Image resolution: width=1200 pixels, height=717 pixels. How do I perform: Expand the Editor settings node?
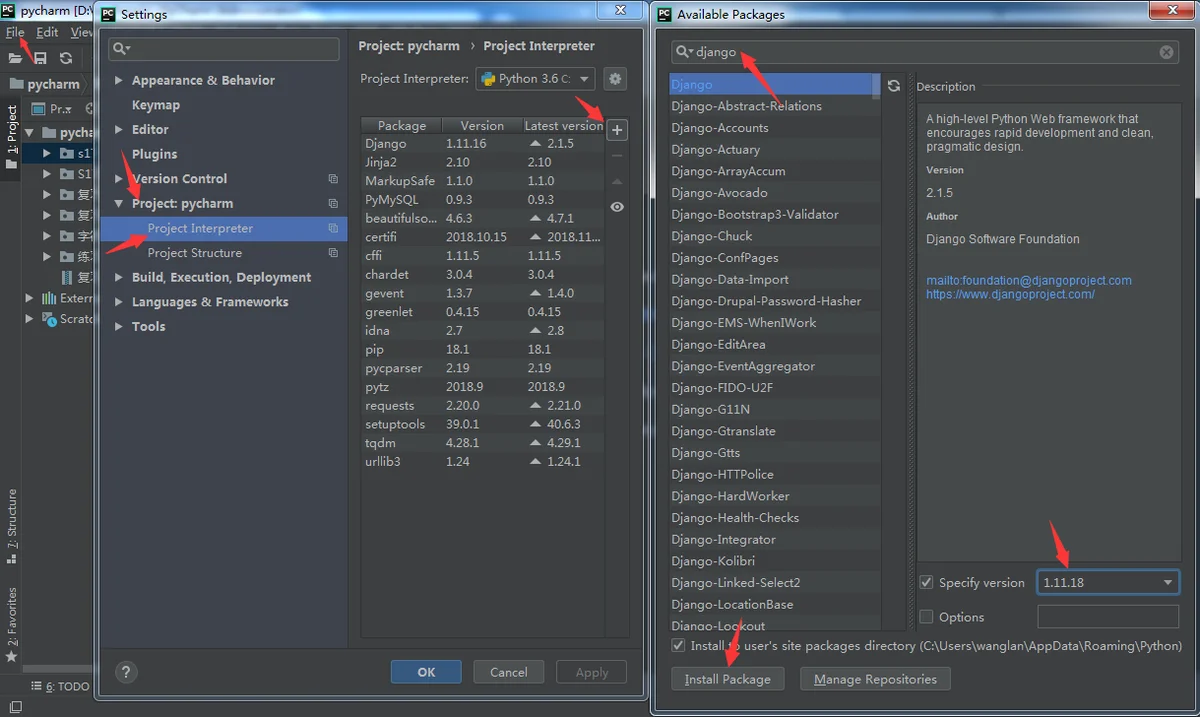click(x=119, y=129)
